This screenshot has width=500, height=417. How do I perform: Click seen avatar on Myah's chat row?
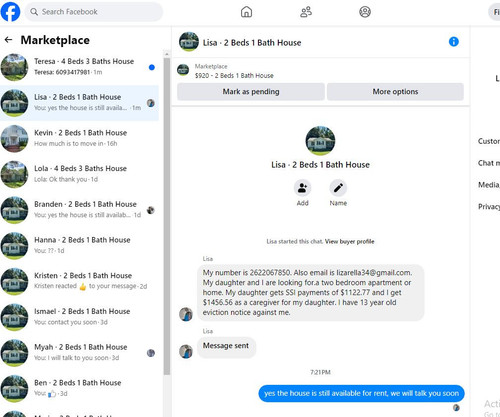[x=151, y=353]
